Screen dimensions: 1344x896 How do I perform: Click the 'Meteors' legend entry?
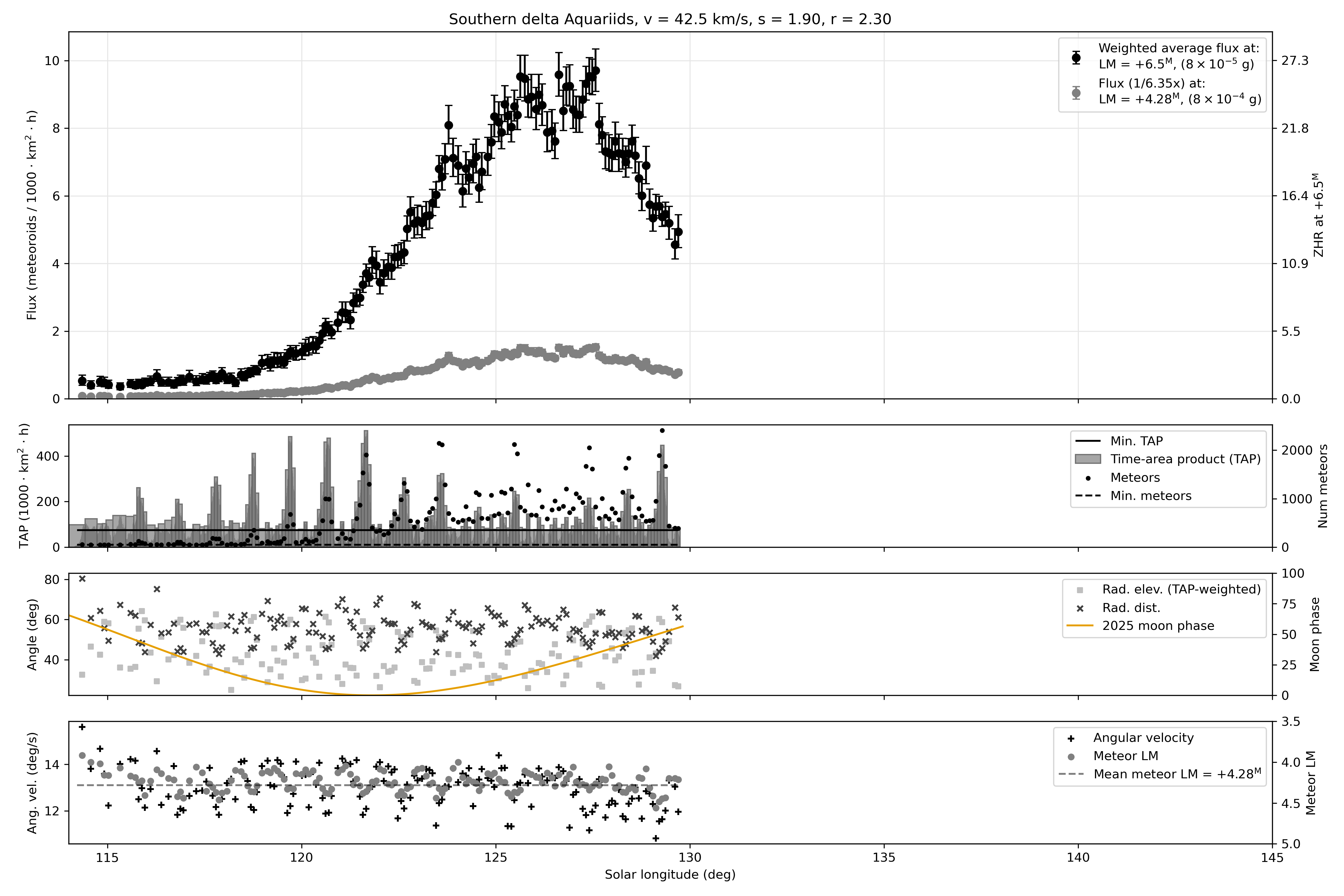[1135, 478]
